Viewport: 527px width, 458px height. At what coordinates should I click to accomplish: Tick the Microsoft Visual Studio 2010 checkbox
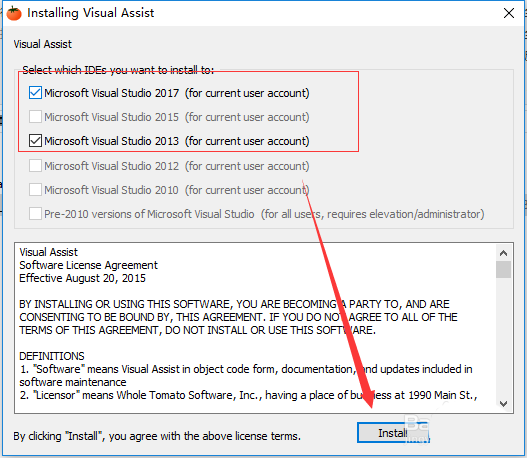pyautogui.click(x=35, y=190)
